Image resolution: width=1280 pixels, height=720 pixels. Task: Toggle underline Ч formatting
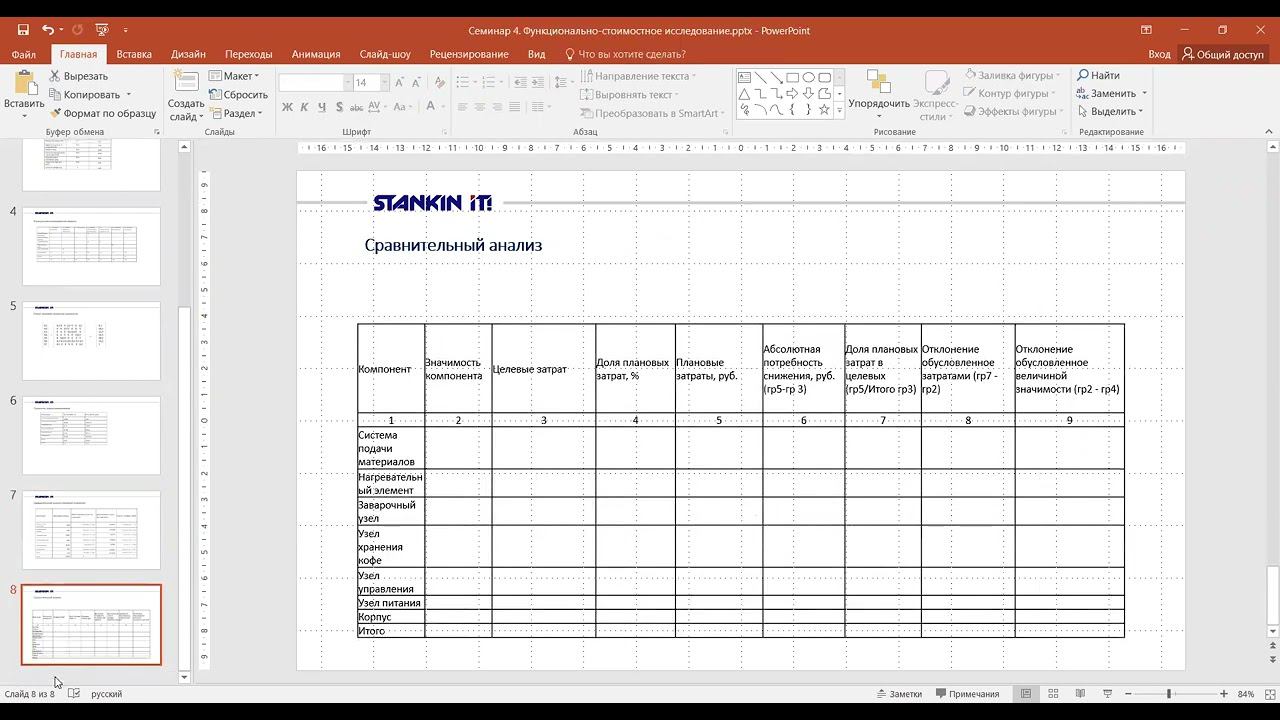(x=321, y=107)
